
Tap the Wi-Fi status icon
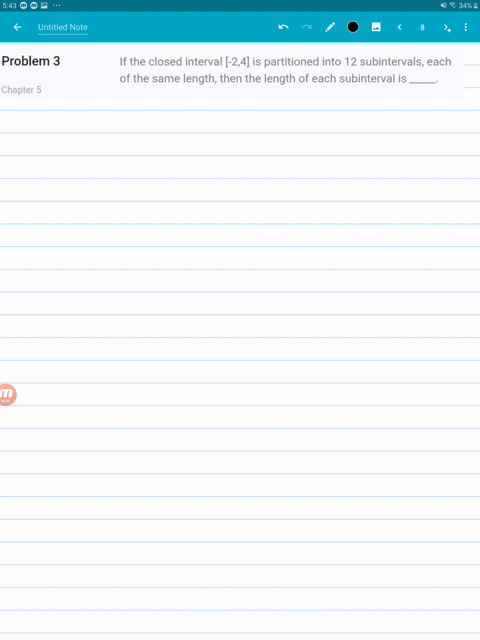tap(452, 5)
